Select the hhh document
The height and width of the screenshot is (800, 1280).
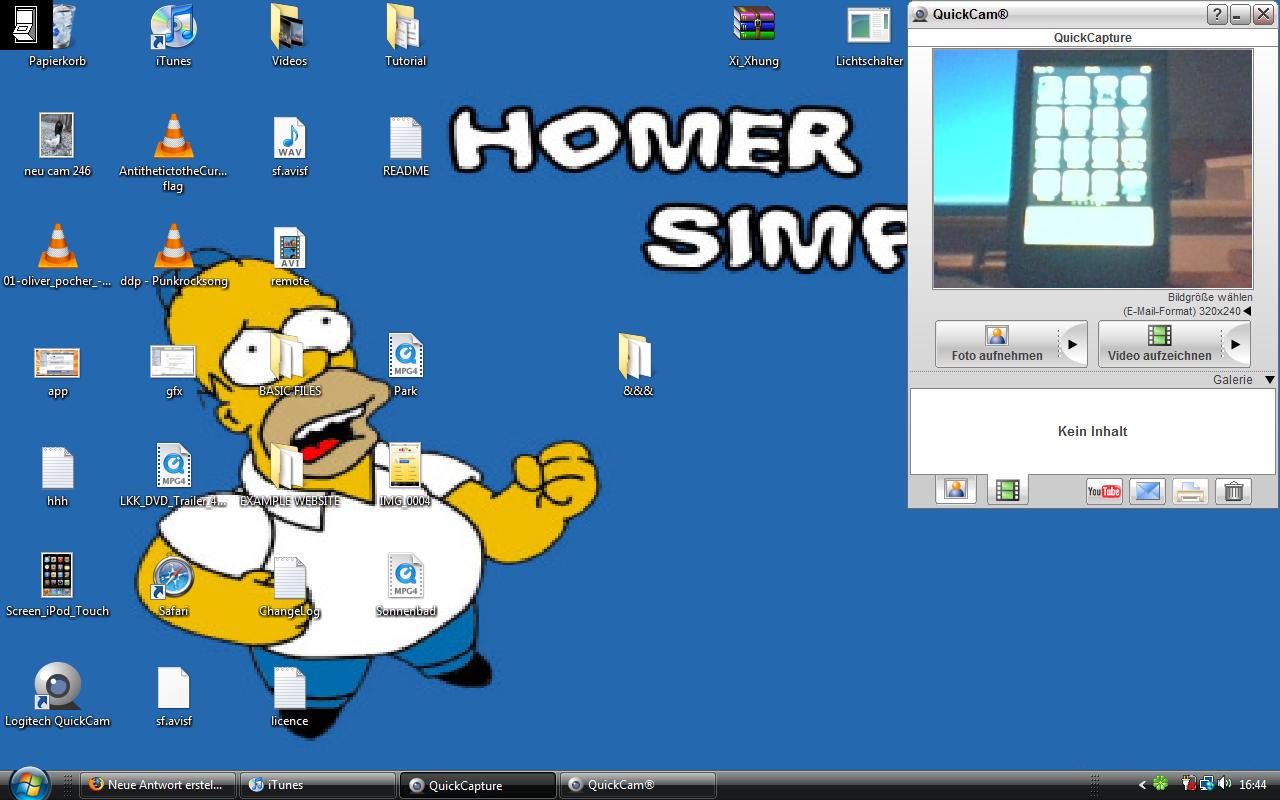click(57, 475)
